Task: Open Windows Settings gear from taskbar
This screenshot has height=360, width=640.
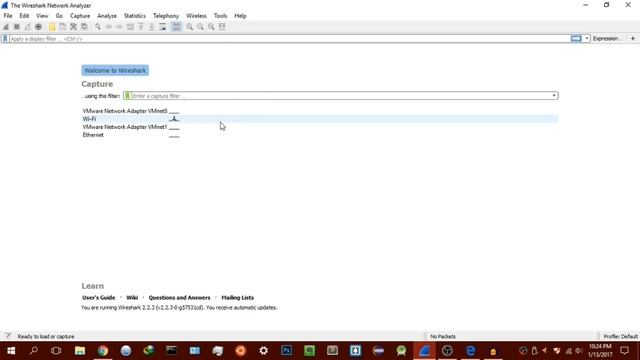Action: 264,351
